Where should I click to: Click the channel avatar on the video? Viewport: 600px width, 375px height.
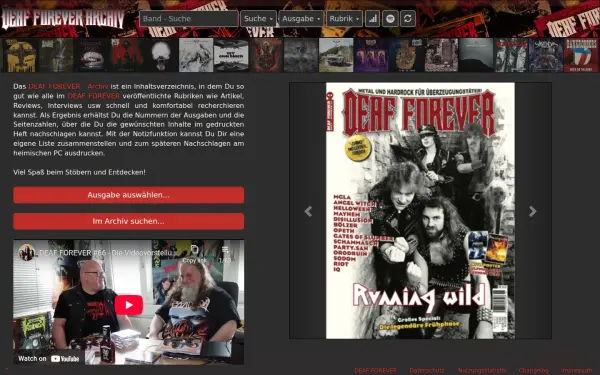click(26, 253)
